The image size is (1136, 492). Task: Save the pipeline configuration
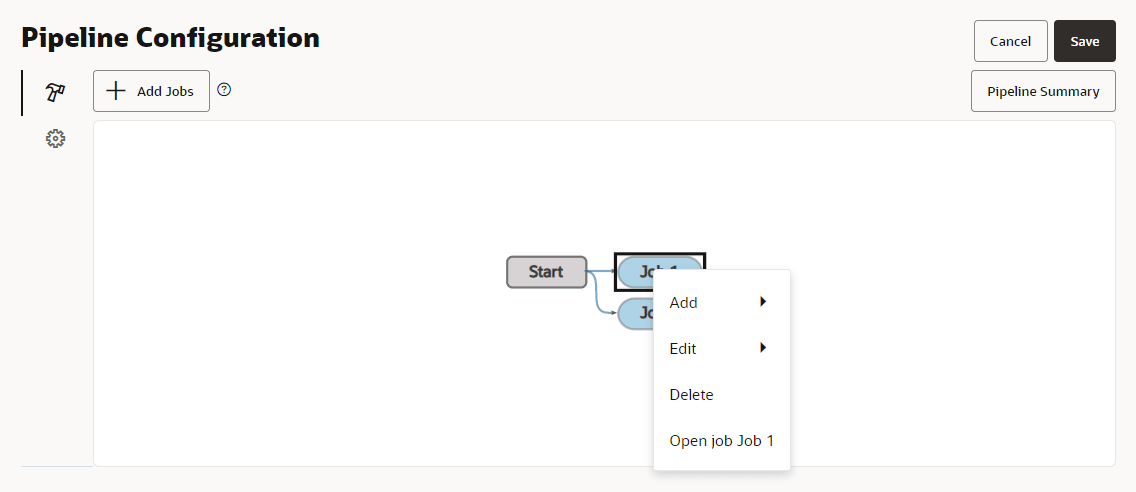pos(1084,41)
